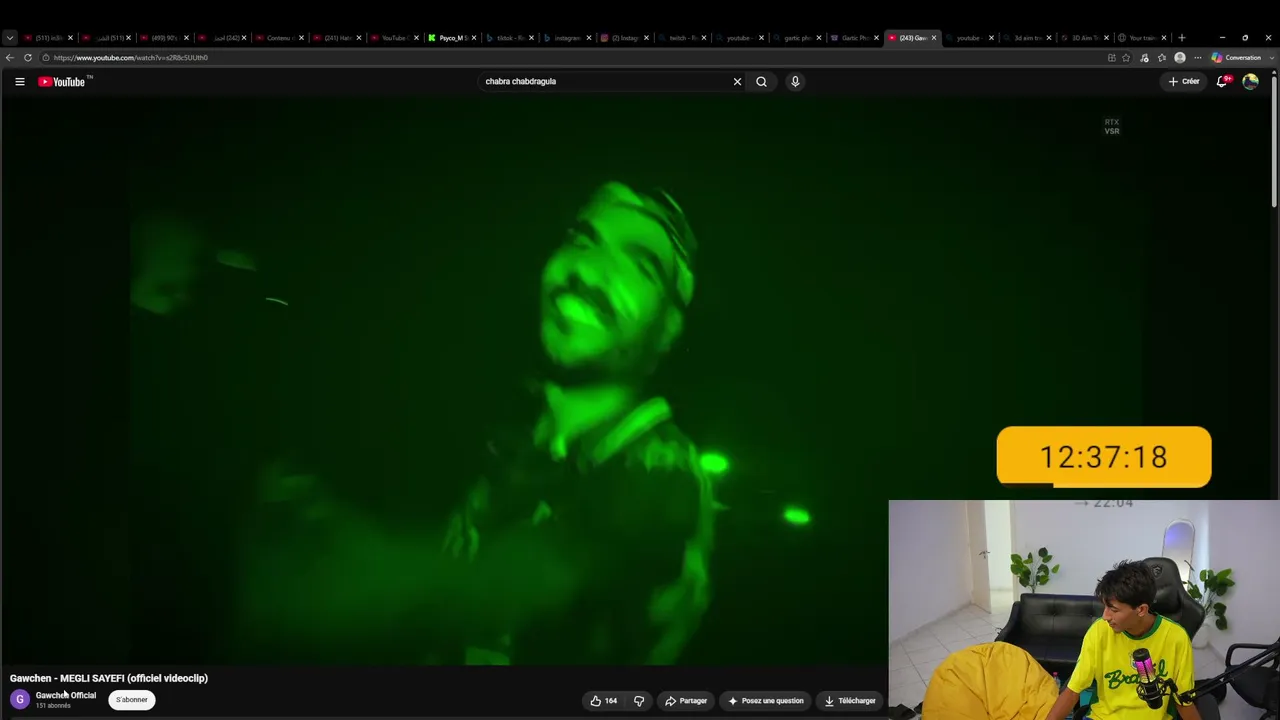Subscribe with the S'abonner button
Viewport: 1280px width, 720px height.
[x=132, y=700]
